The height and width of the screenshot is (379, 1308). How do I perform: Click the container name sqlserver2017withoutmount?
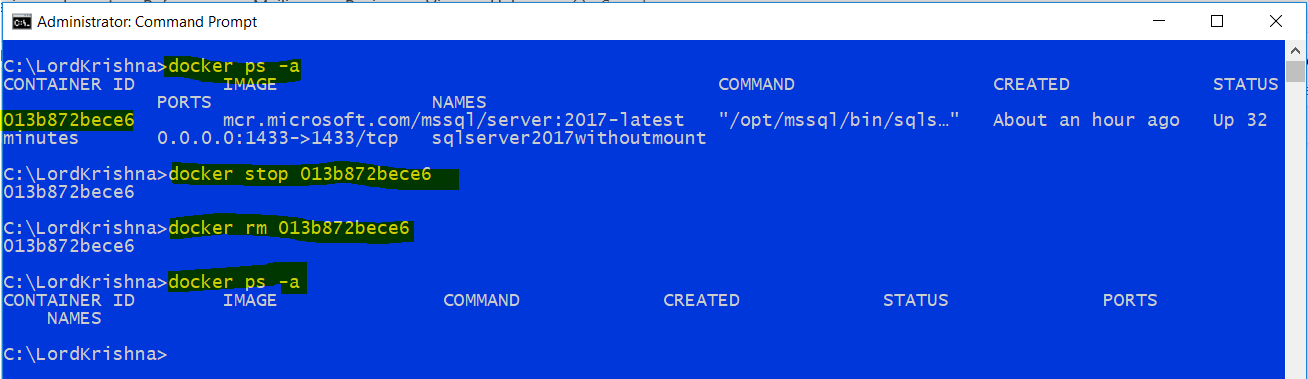(x=569, y=138)
